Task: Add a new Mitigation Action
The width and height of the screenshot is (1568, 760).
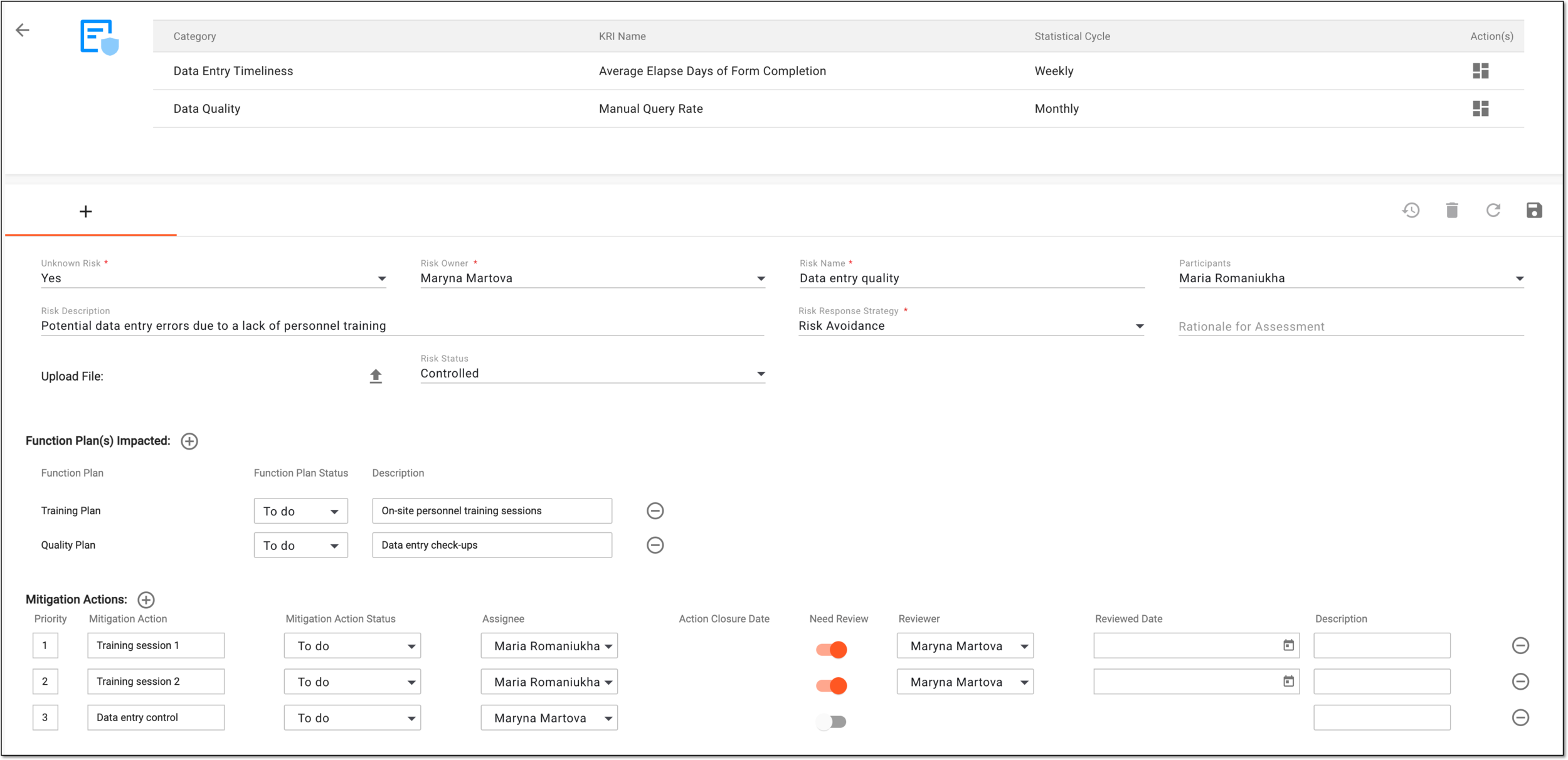Action: (x=146, y=600)
